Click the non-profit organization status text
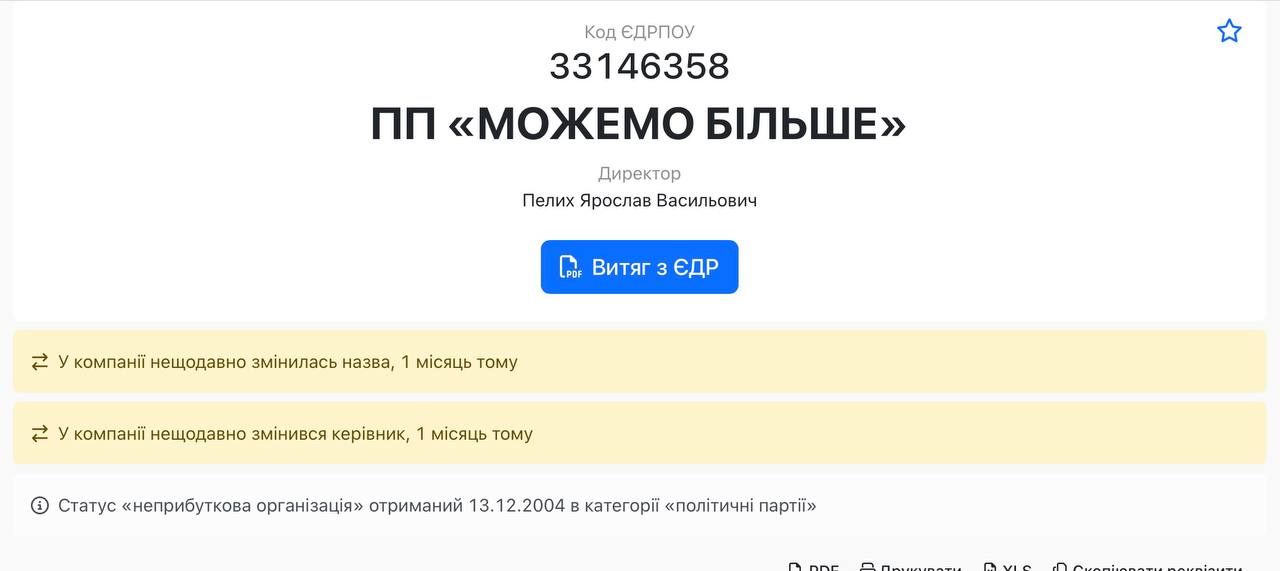 coord(437,505)
